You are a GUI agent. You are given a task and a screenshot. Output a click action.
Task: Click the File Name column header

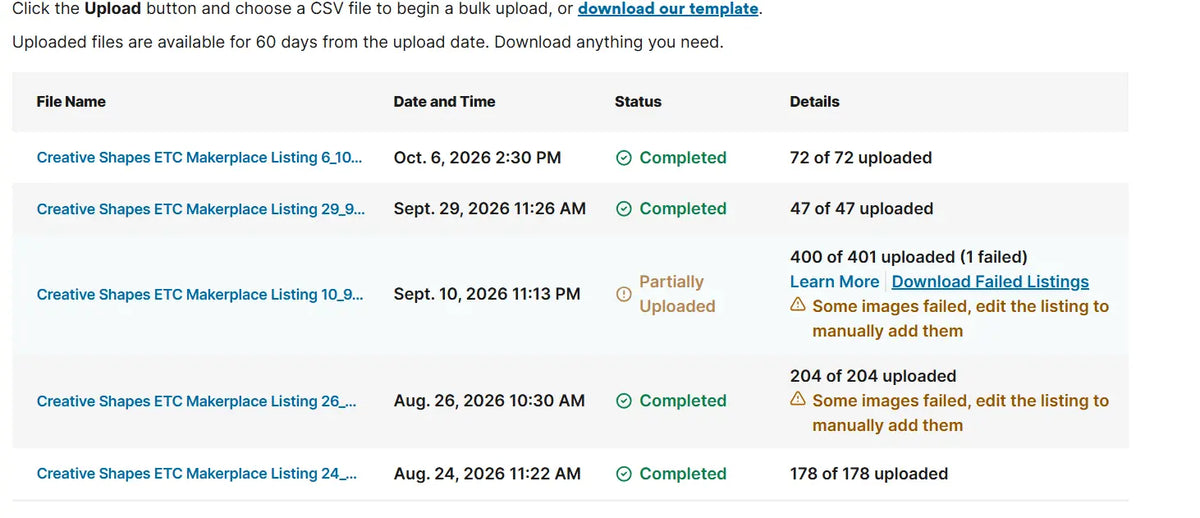coord(71,102)
